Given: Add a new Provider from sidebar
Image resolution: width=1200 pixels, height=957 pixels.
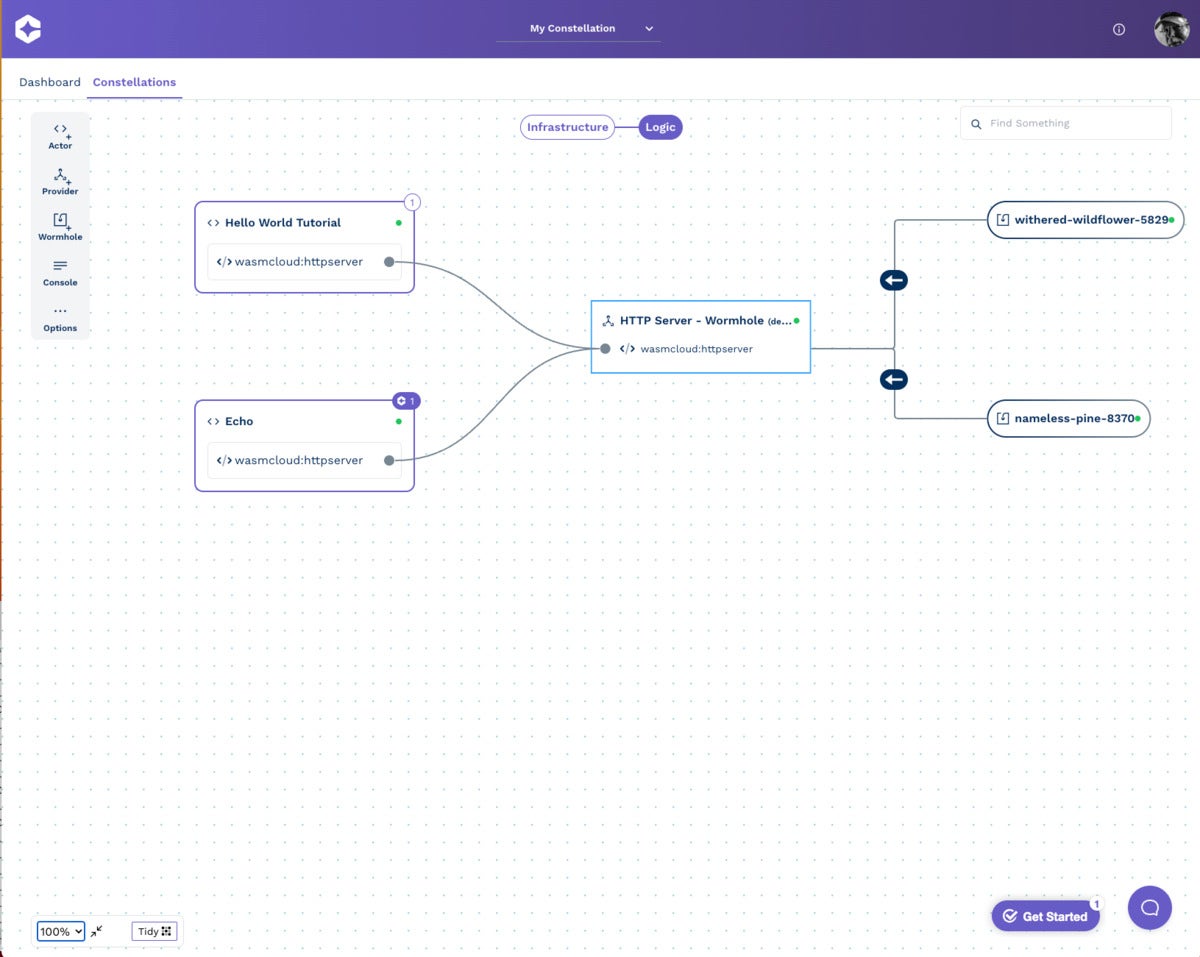Looking at the screenshot, I should click(x=60, y=181).
